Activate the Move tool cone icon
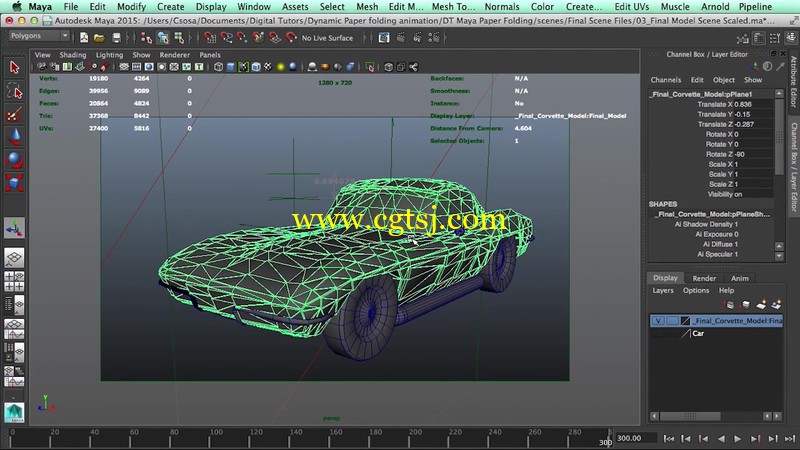 pos(14,137)
